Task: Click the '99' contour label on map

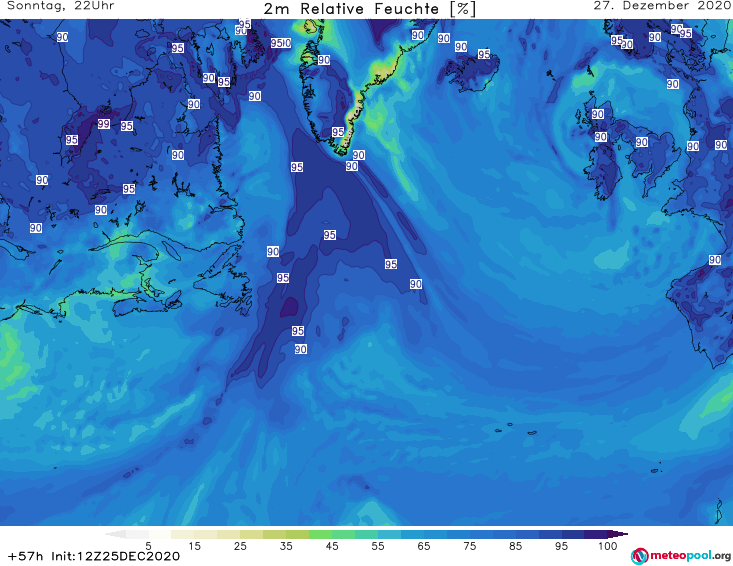Action: 104,124
